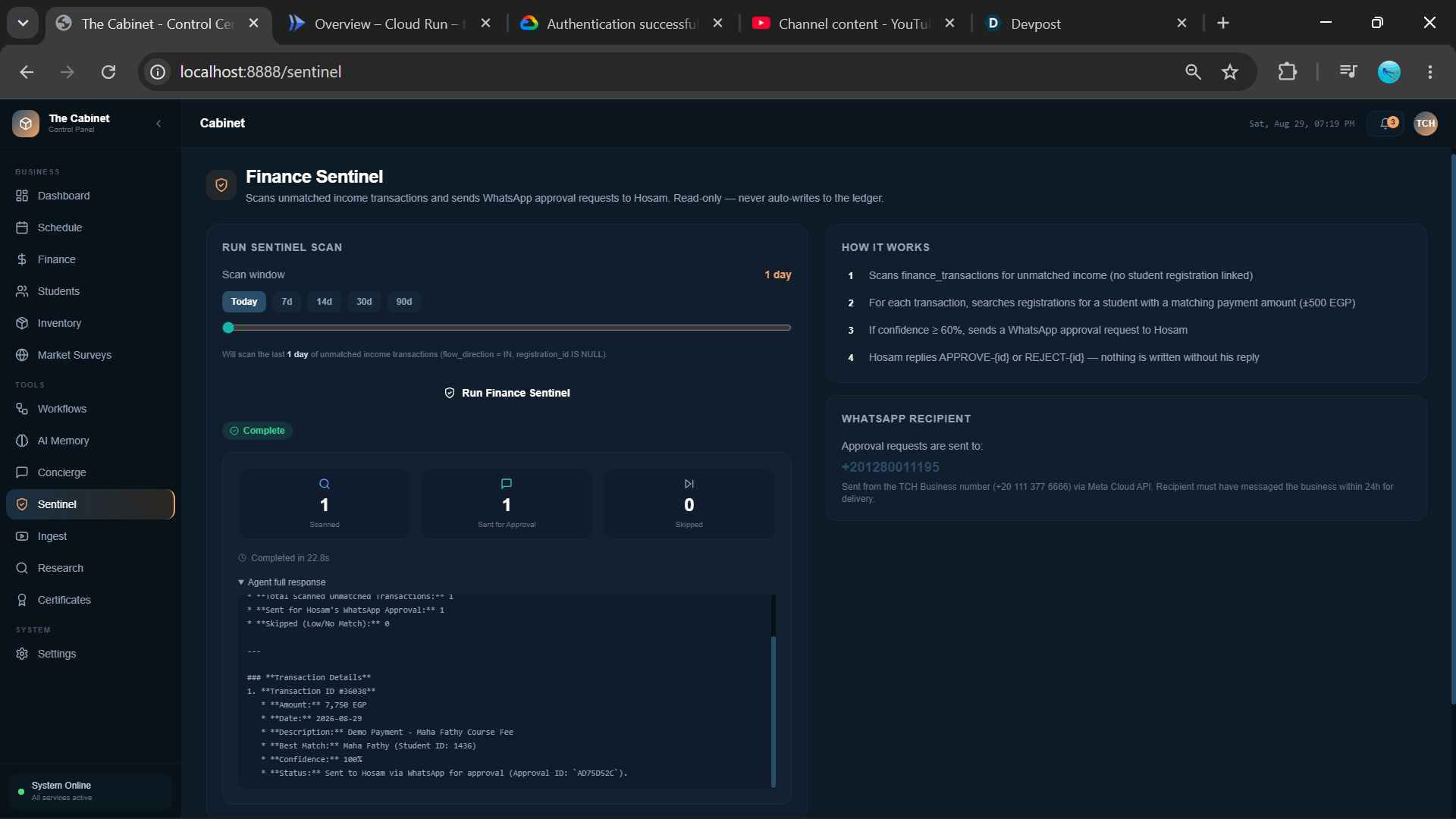Click the Settings gear icon
1456x819 pixels.
[x=22, y=654]
